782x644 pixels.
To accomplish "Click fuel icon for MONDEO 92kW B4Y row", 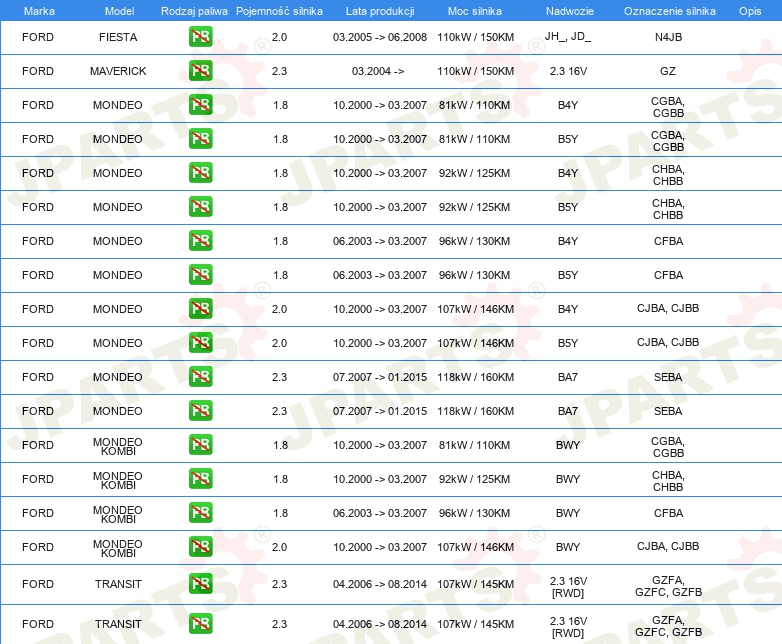I will [x=200, y=173].
